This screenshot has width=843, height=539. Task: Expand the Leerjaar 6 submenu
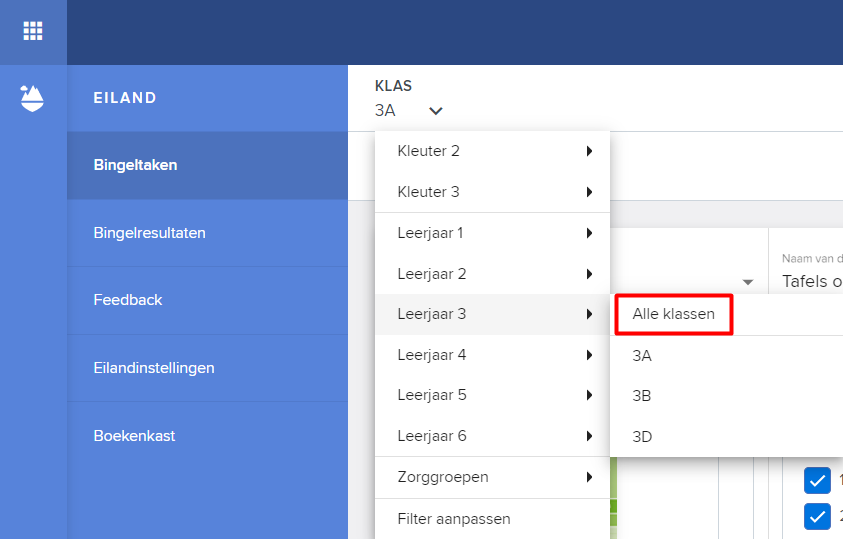[x=492, y=436]
